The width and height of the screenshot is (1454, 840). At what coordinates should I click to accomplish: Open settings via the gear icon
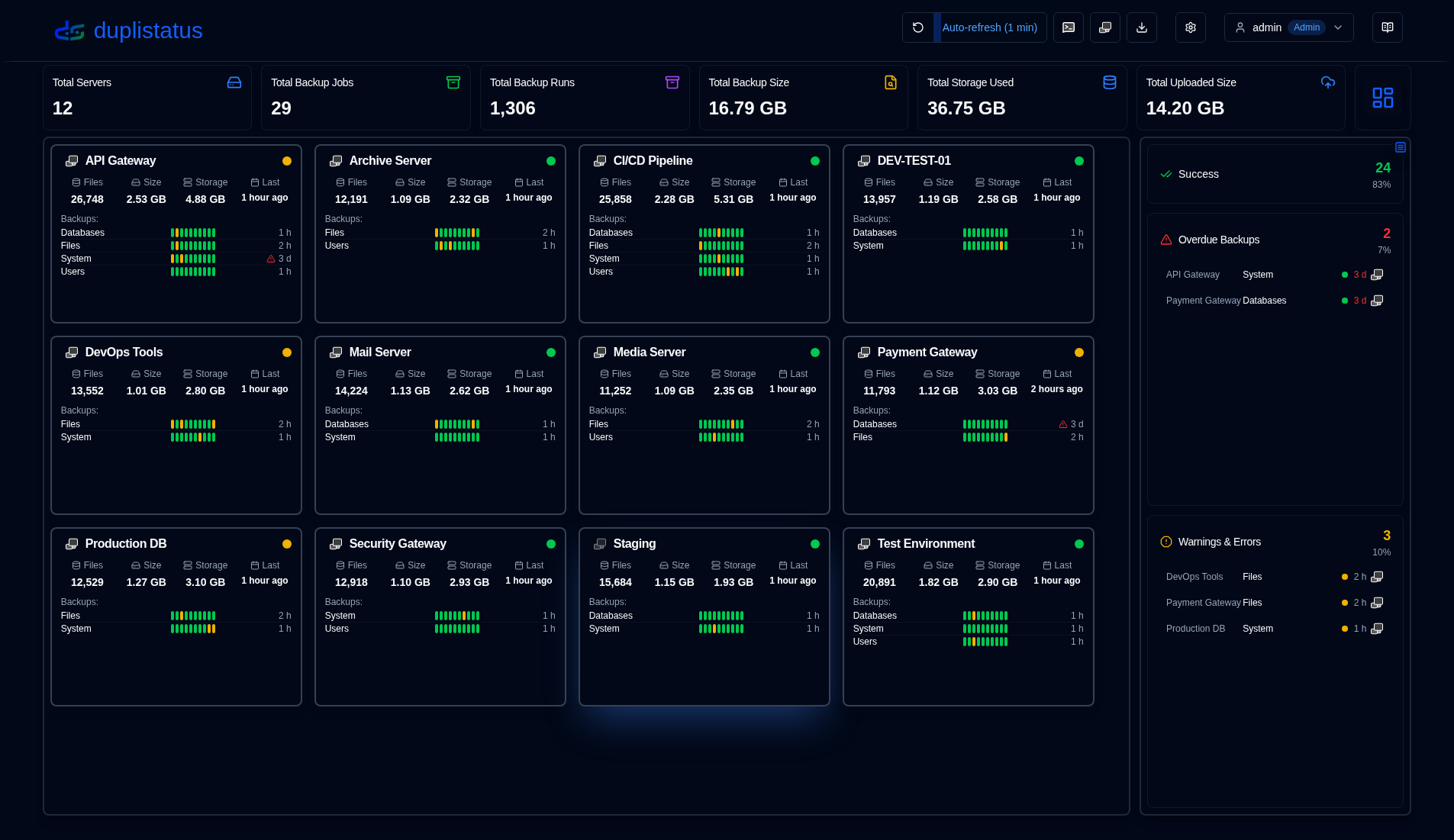[1189, 27]
